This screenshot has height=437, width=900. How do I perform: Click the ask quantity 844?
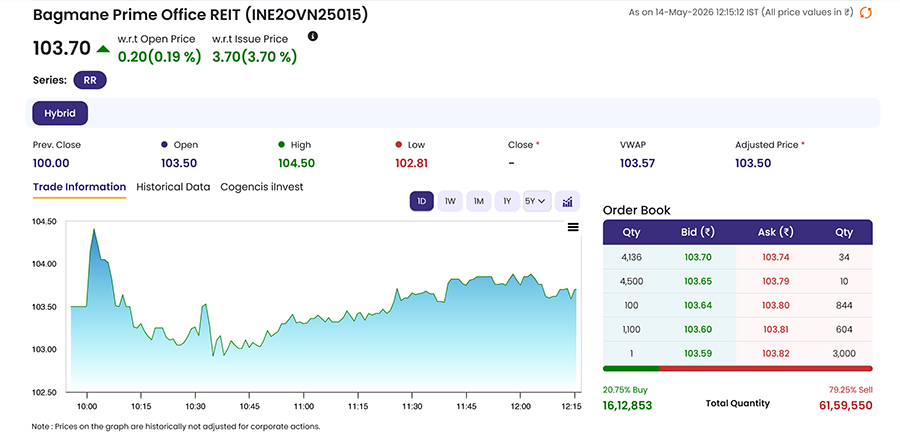click(x=844, y=305)
